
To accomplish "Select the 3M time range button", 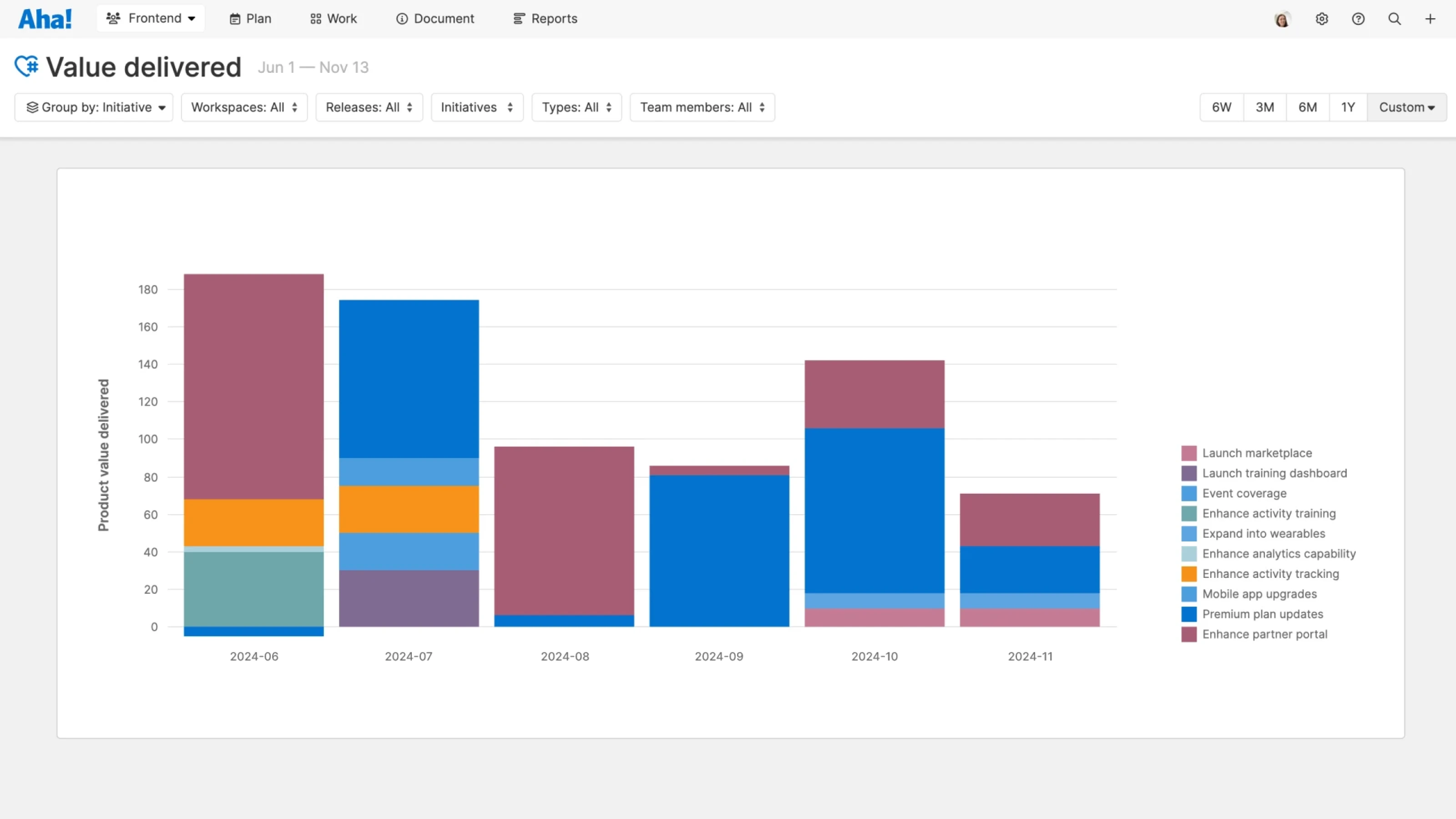I will tap(1264, 107).
